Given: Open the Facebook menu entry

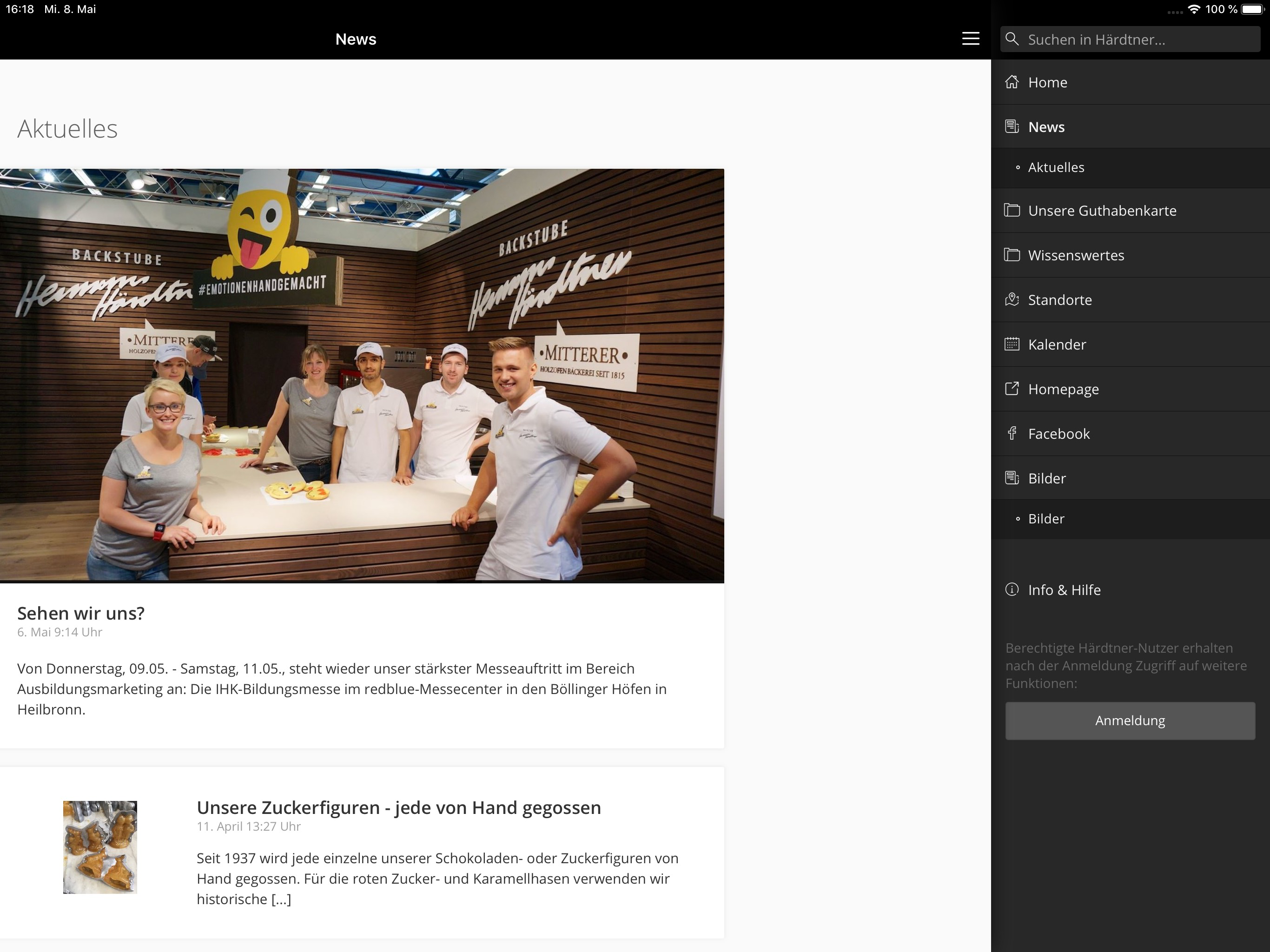Looking at the screenshot, I should (x=1131, y=434).
